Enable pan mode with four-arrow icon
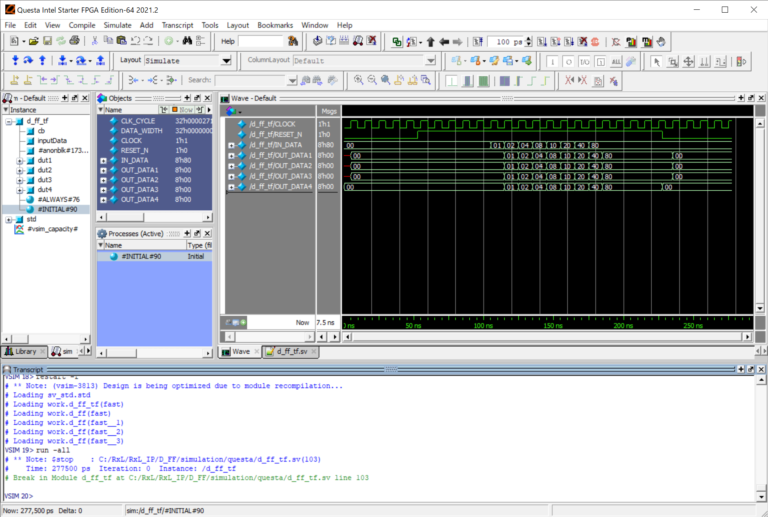The image size is (768, 517). click(689, 61)
